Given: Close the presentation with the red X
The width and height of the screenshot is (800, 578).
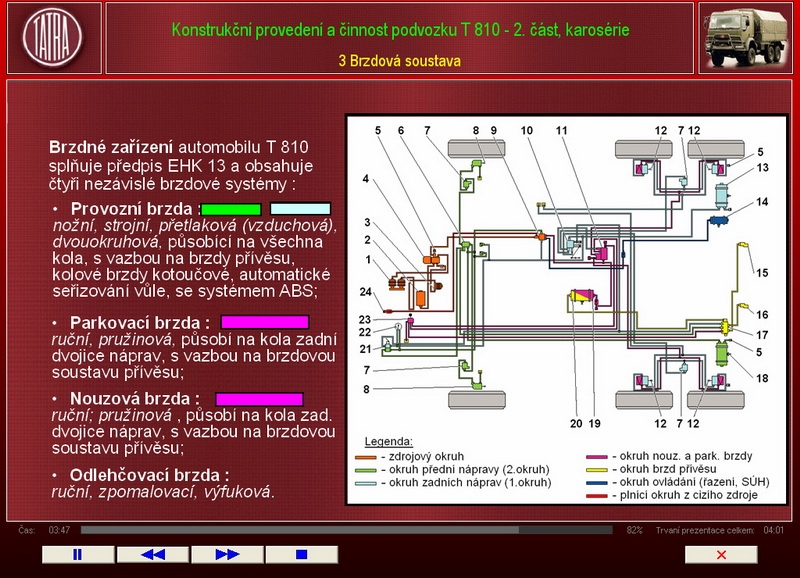Looking at the screenshot, I should (x=721, y=555).
